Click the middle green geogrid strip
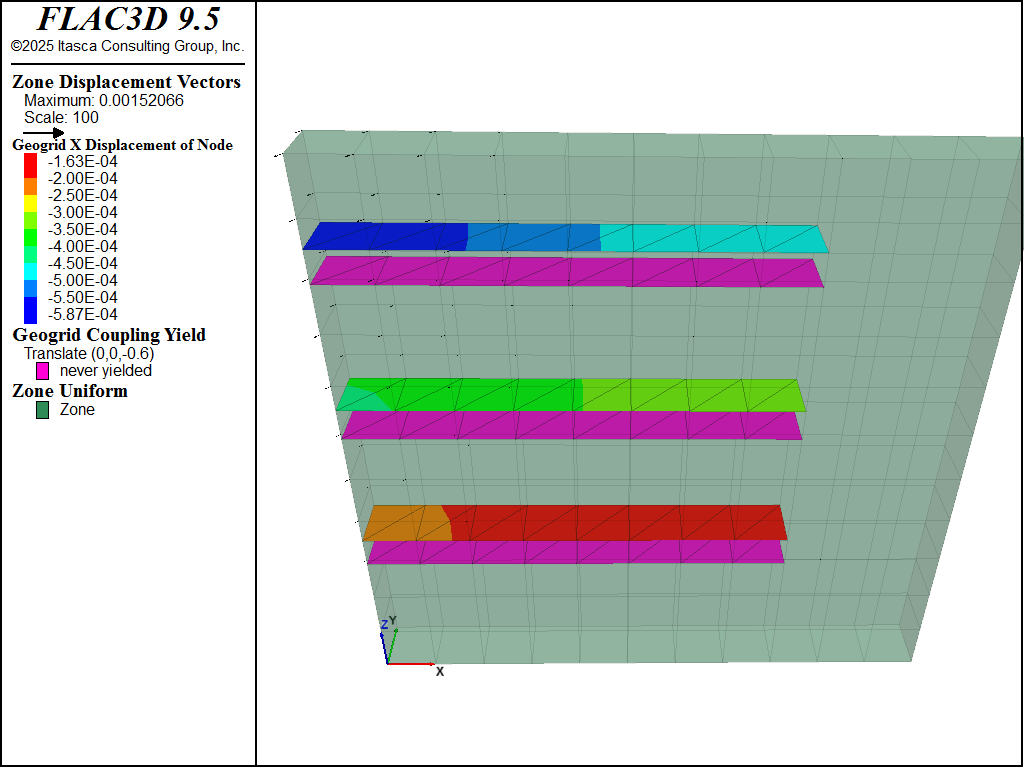Image resolution: width=1024 pixels, height=768 pixels. pos(571,395)
